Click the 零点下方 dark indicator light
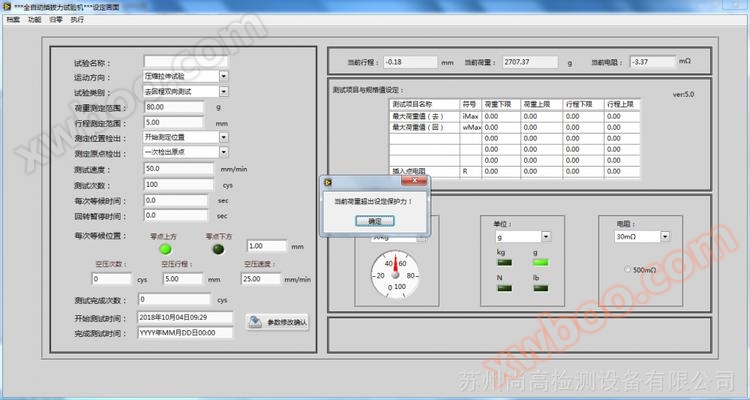 point(219,249)
